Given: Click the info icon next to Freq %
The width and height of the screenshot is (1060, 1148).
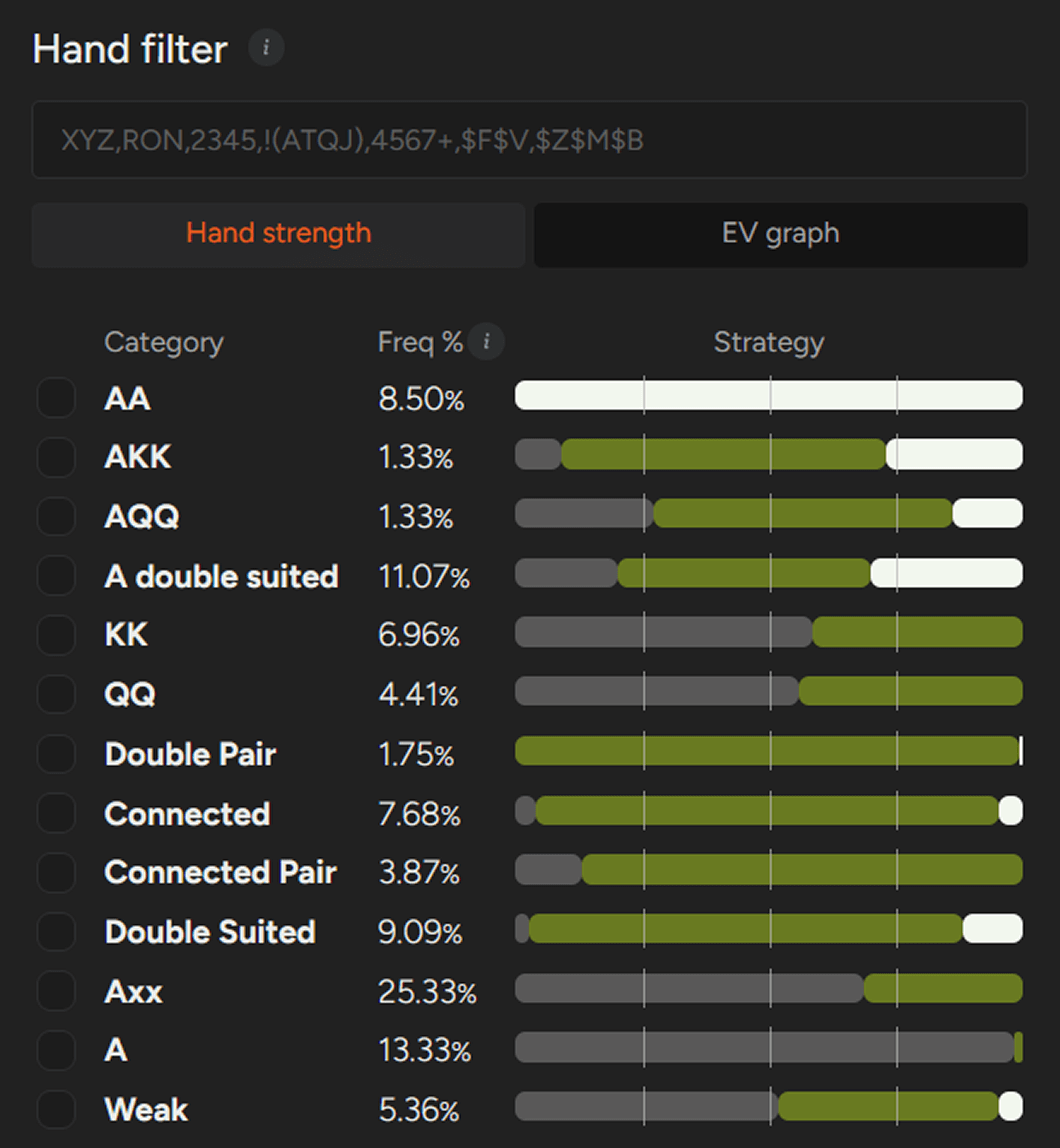Looking at the screenshot, I should tap(487, 342).
